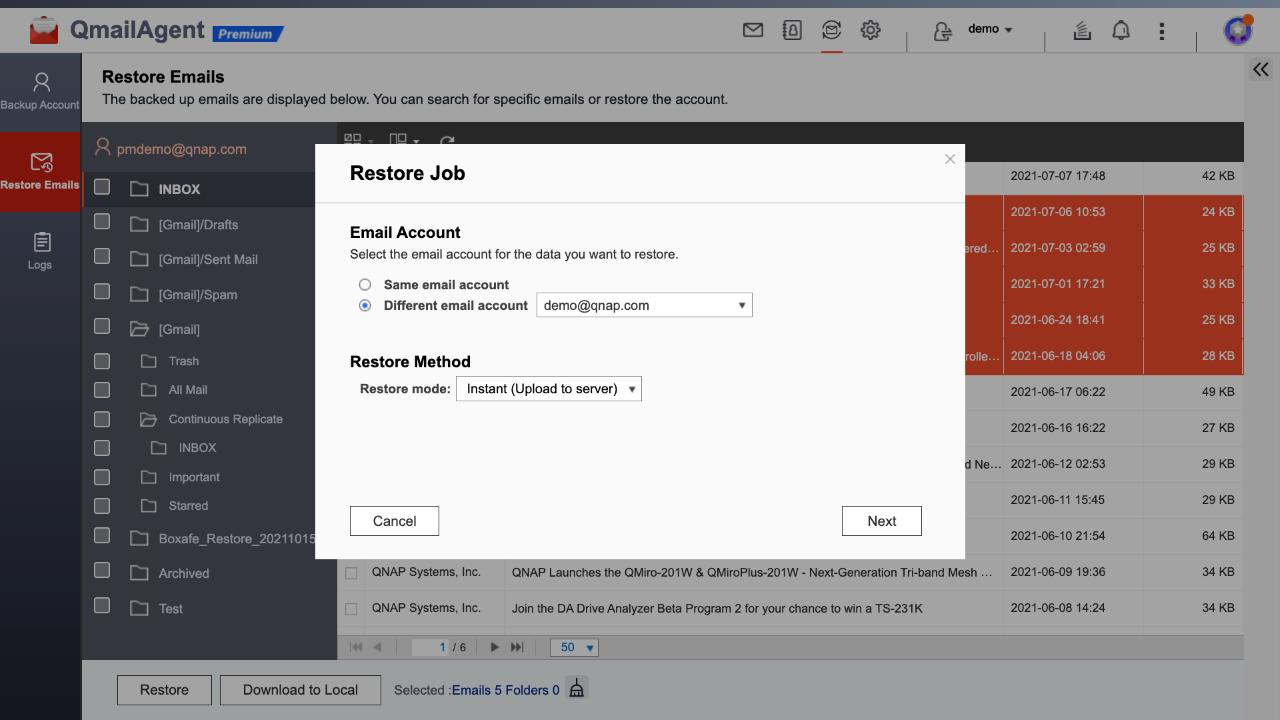The width and height of the screenshot is (1280, 720).
Task: Open the mail envelope icon in header
Action: [753, 31]
